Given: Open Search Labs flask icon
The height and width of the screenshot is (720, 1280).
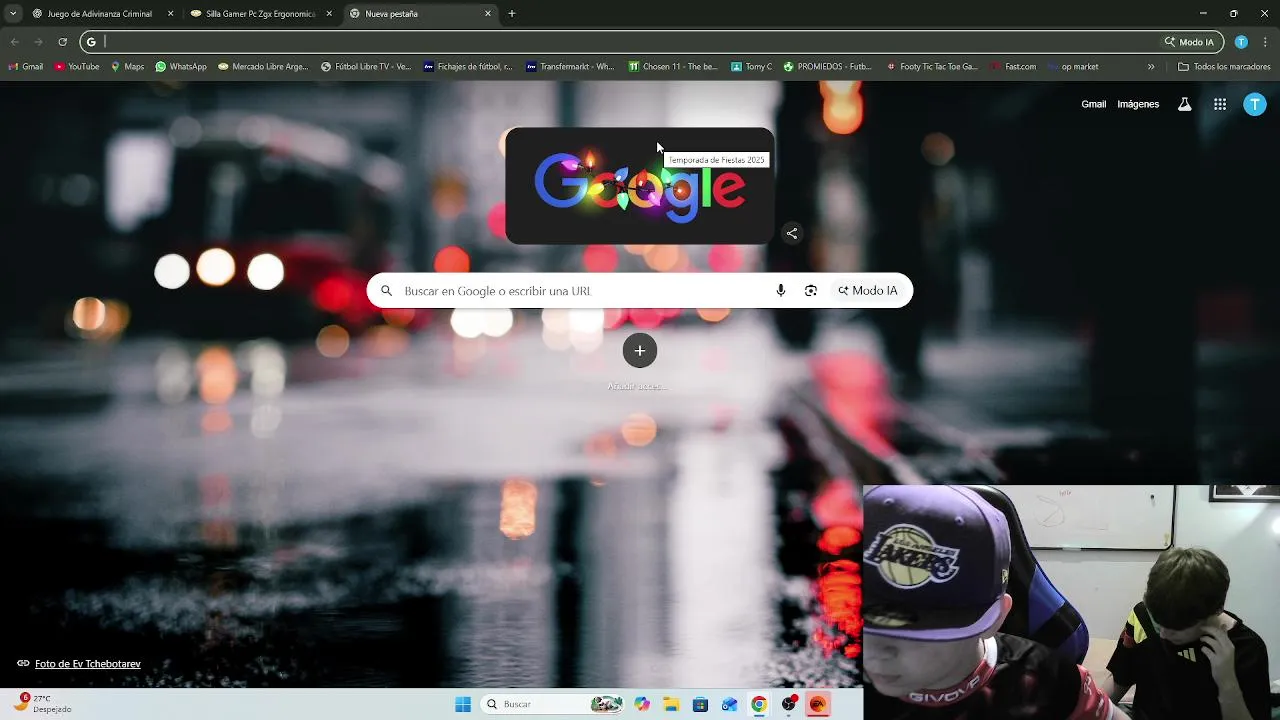Looking at the screenshot, I should click(1185, 104).
